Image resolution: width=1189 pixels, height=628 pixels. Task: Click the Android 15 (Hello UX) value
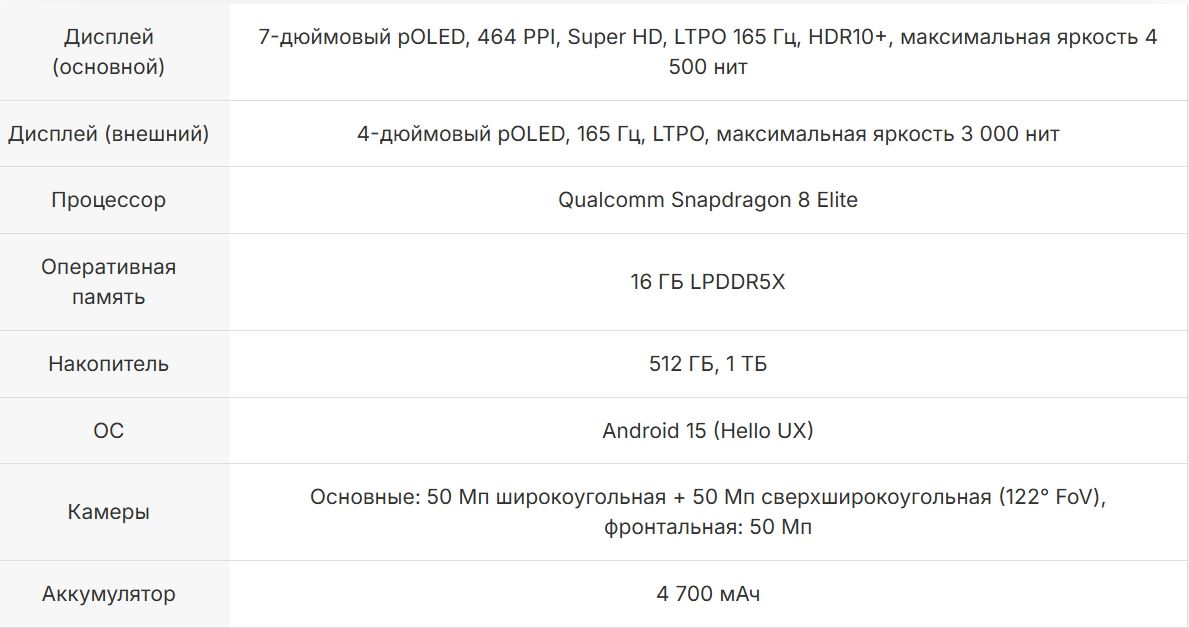click(x=707, y=431)
